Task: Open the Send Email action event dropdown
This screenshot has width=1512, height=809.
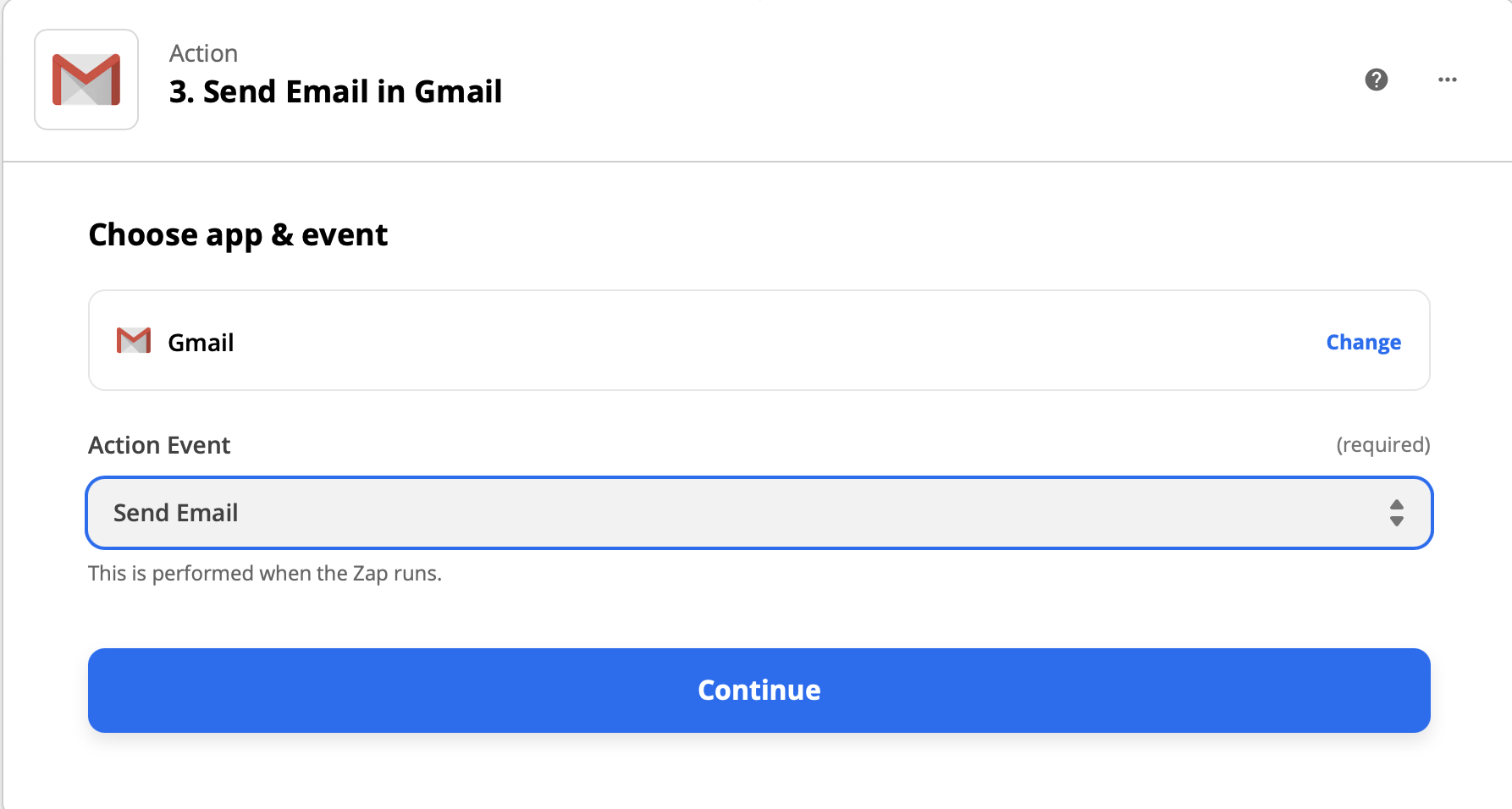Action: click(759, 513)
